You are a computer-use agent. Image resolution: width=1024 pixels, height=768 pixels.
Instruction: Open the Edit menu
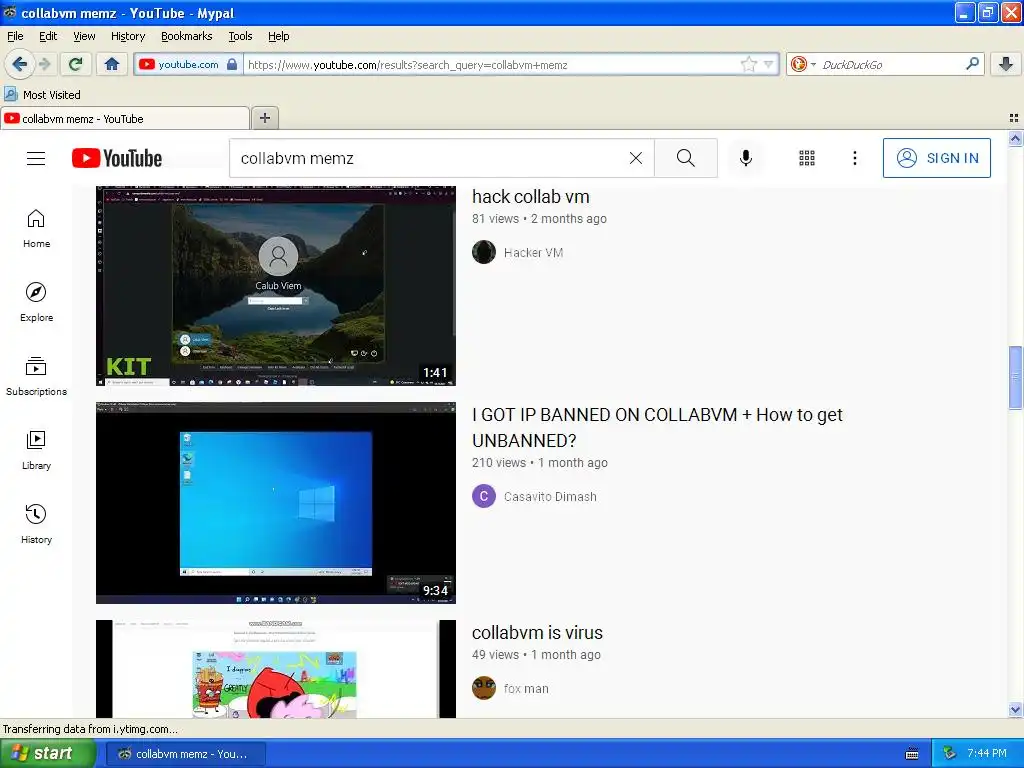tap(48, 36)
